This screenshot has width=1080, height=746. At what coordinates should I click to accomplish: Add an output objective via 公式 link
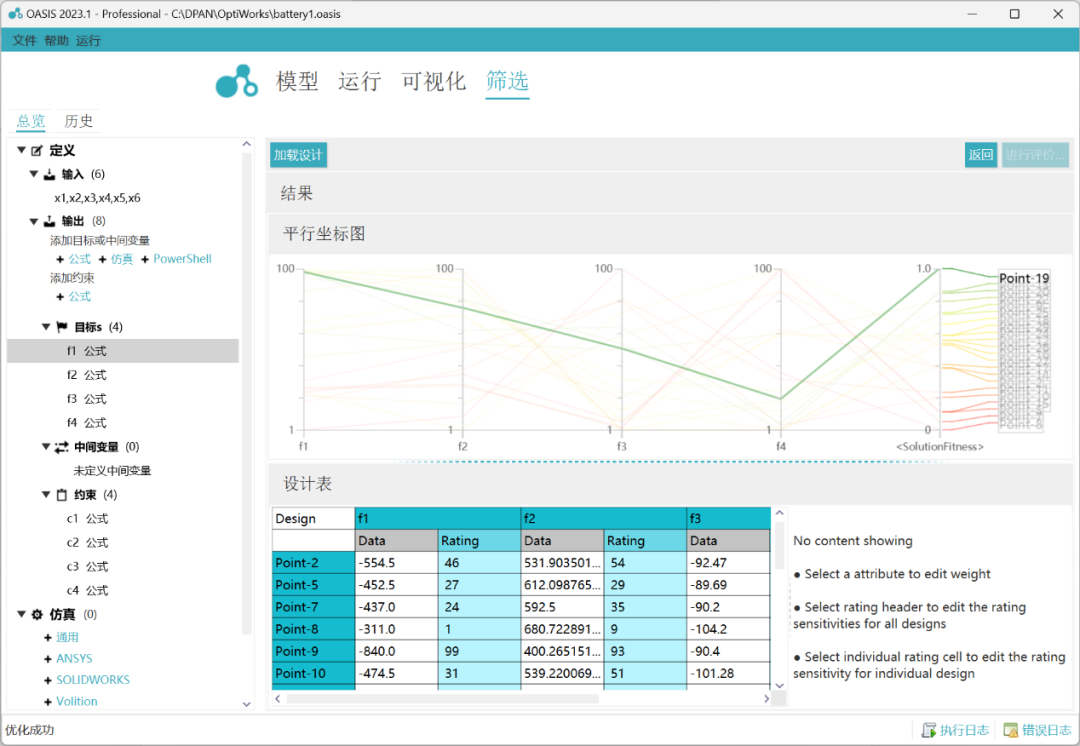coord(80,259)
